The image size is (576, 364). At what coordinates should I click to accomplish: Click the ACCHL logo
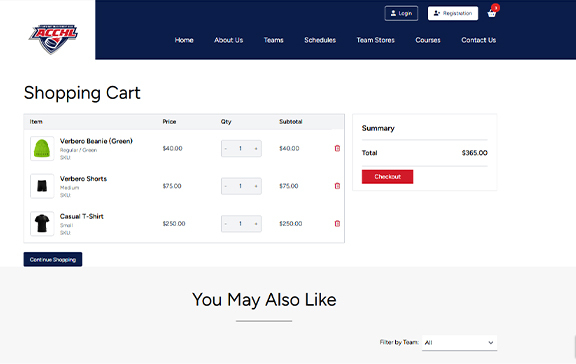[x=53, y=39]
